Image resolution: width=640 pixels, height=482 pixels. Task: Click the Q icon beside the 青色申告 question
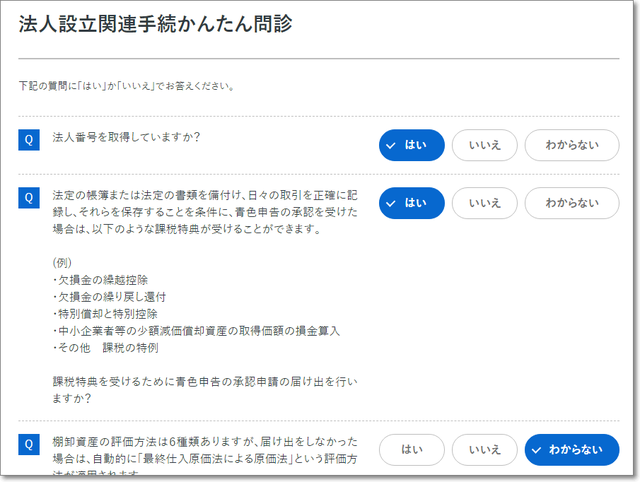[28, 198]
